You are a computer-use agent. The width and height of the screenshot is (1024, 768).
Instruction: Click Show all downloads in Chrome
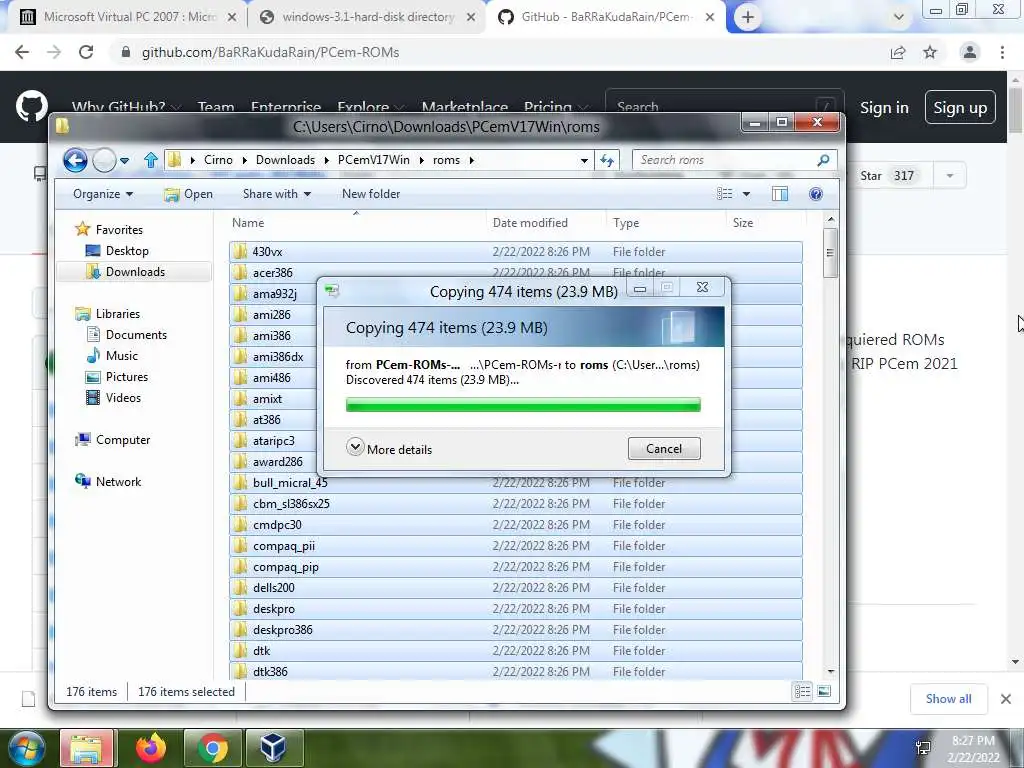[x=948, y=699]
